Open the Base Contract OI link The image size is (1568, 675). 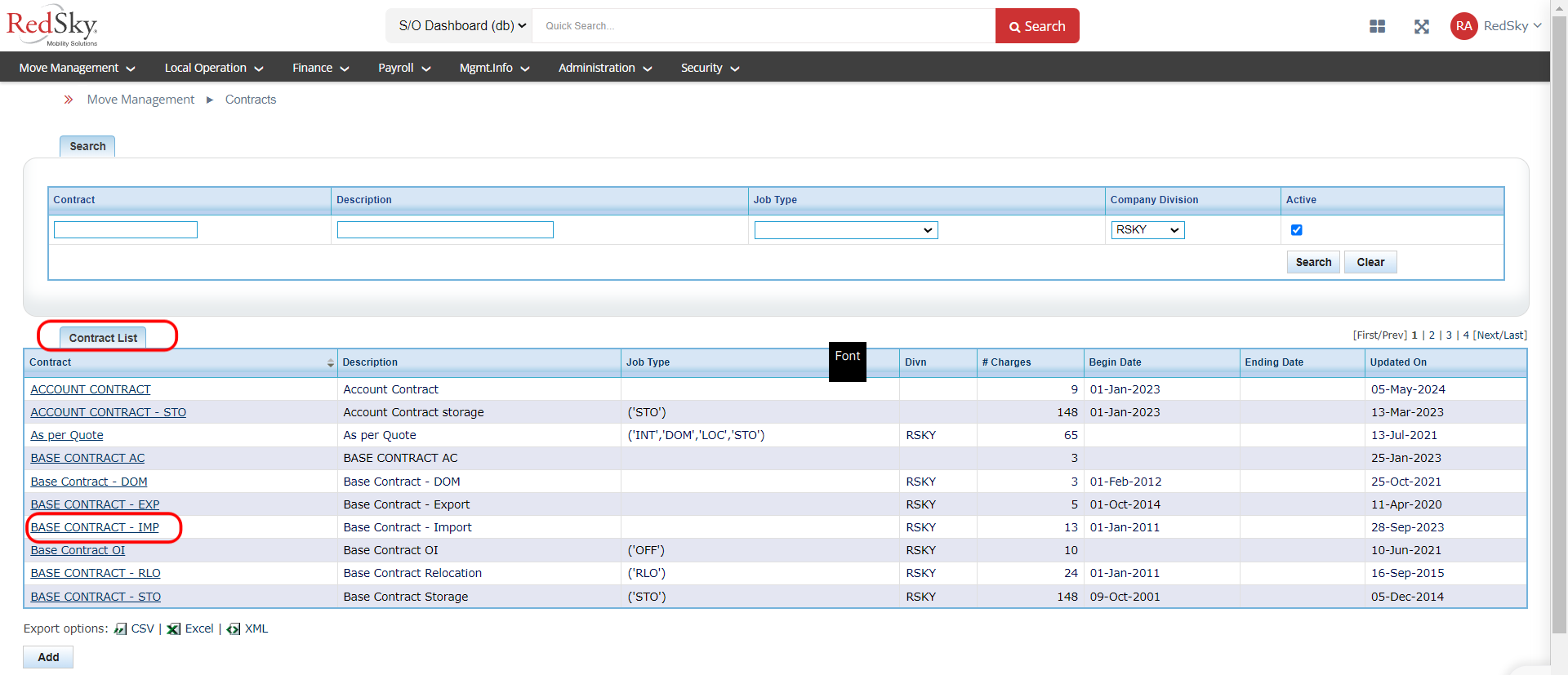coord(78,550)
